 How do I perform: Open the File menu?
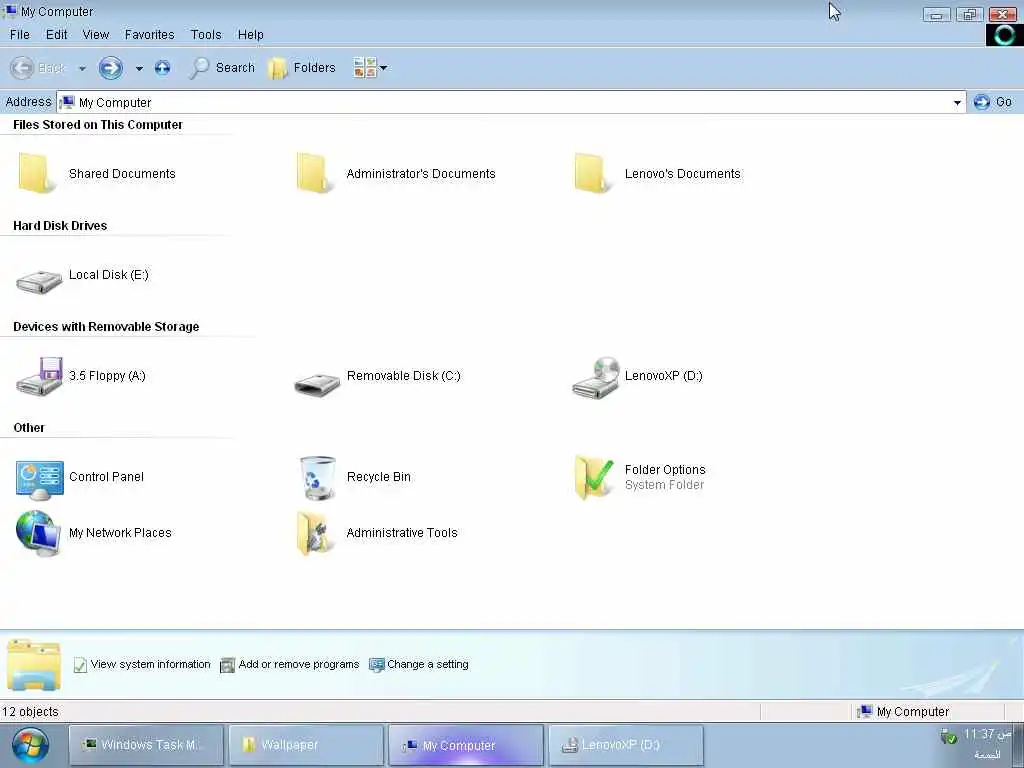tap(20, 35)
